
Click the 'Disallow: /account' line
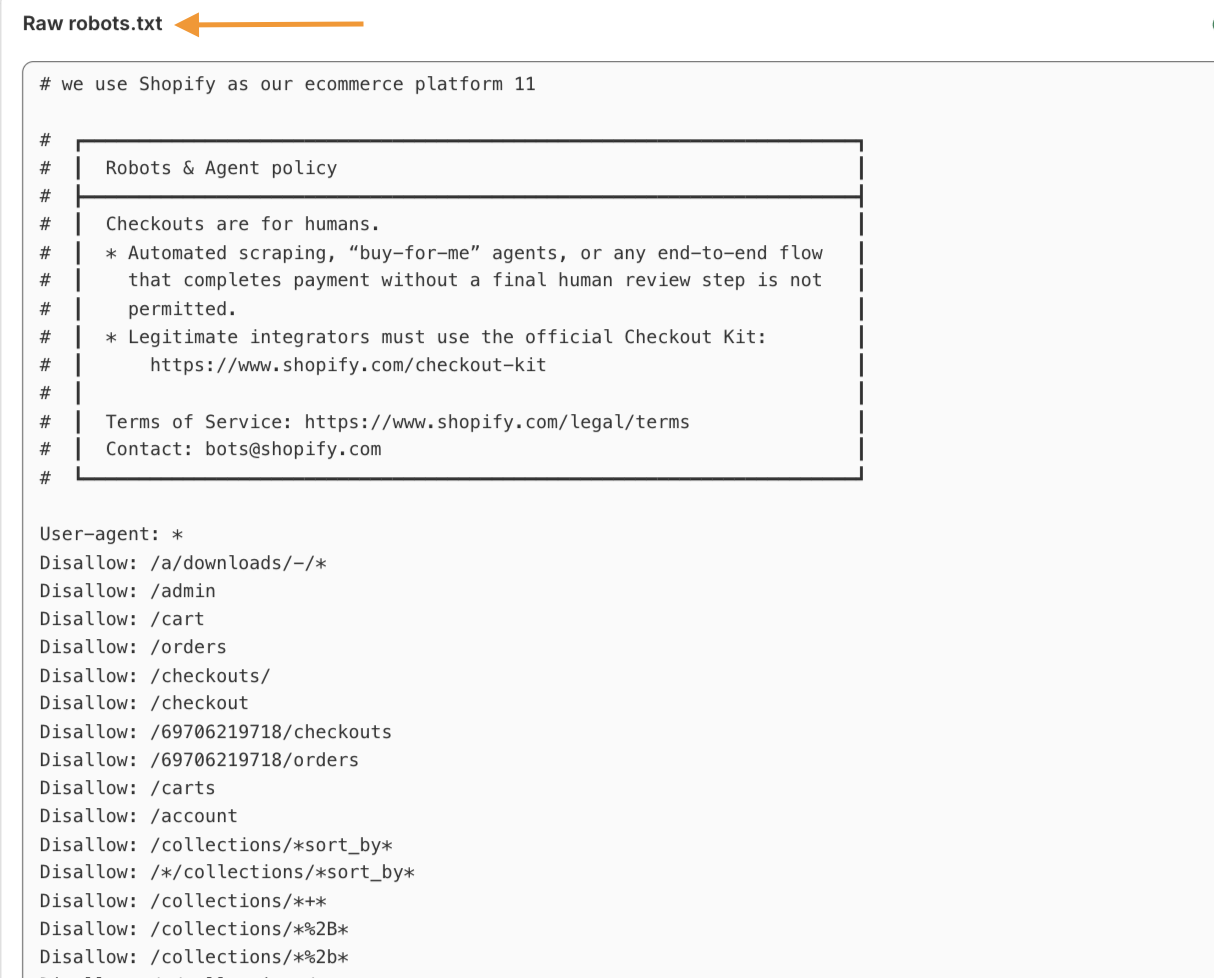139,816
